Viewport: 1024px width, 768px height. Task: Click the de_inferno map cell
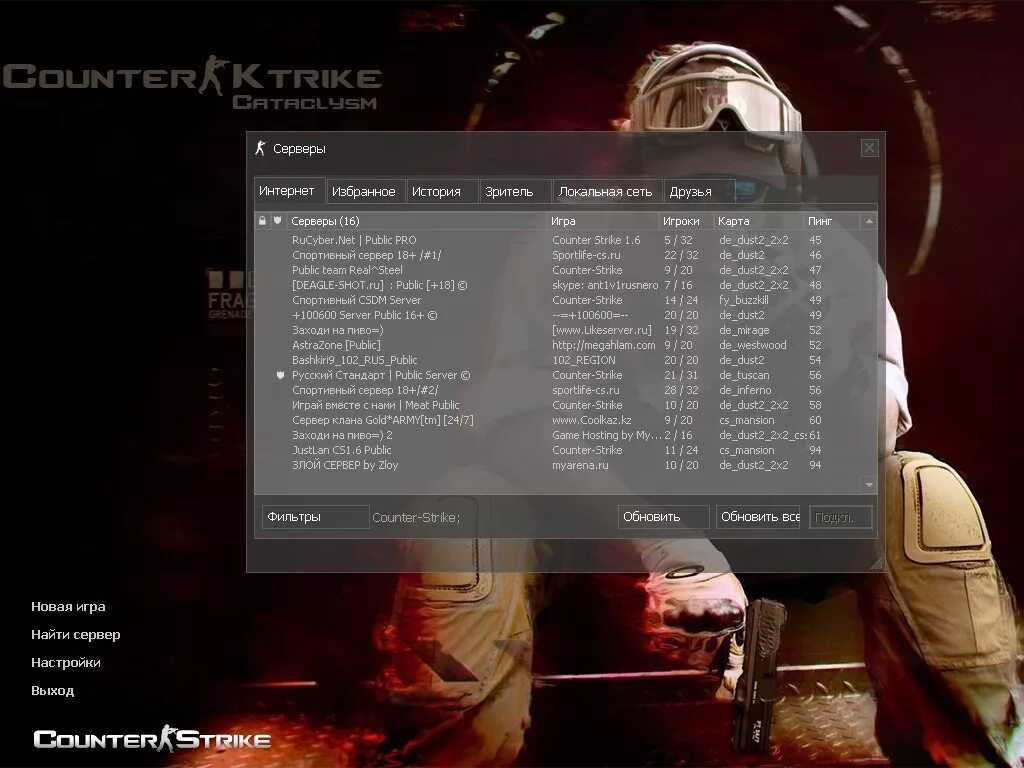coord(745,390)
